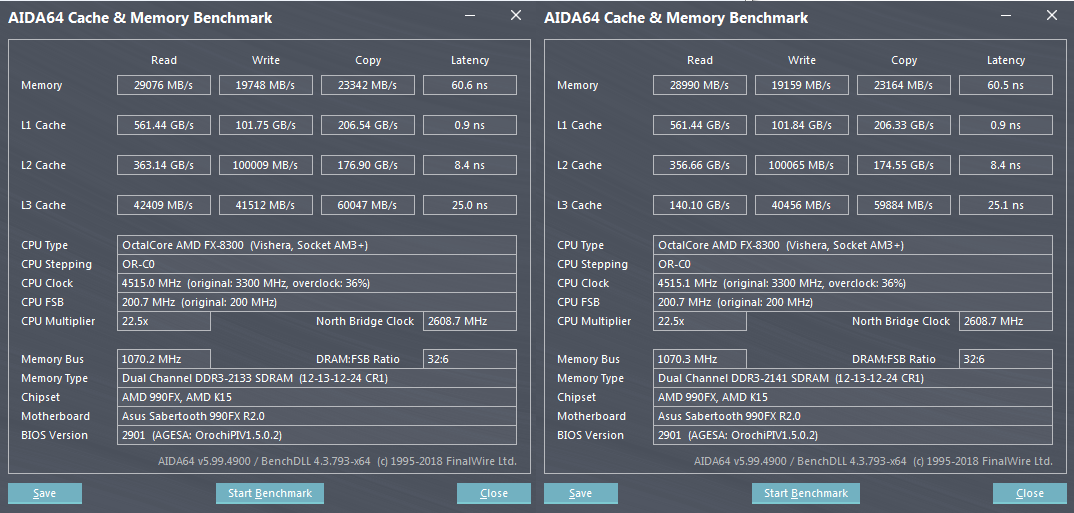Click the 140.10 GB/s L3 Cache Read value
The height and width of the screenshot is (513, 1074).
[700, 205]
